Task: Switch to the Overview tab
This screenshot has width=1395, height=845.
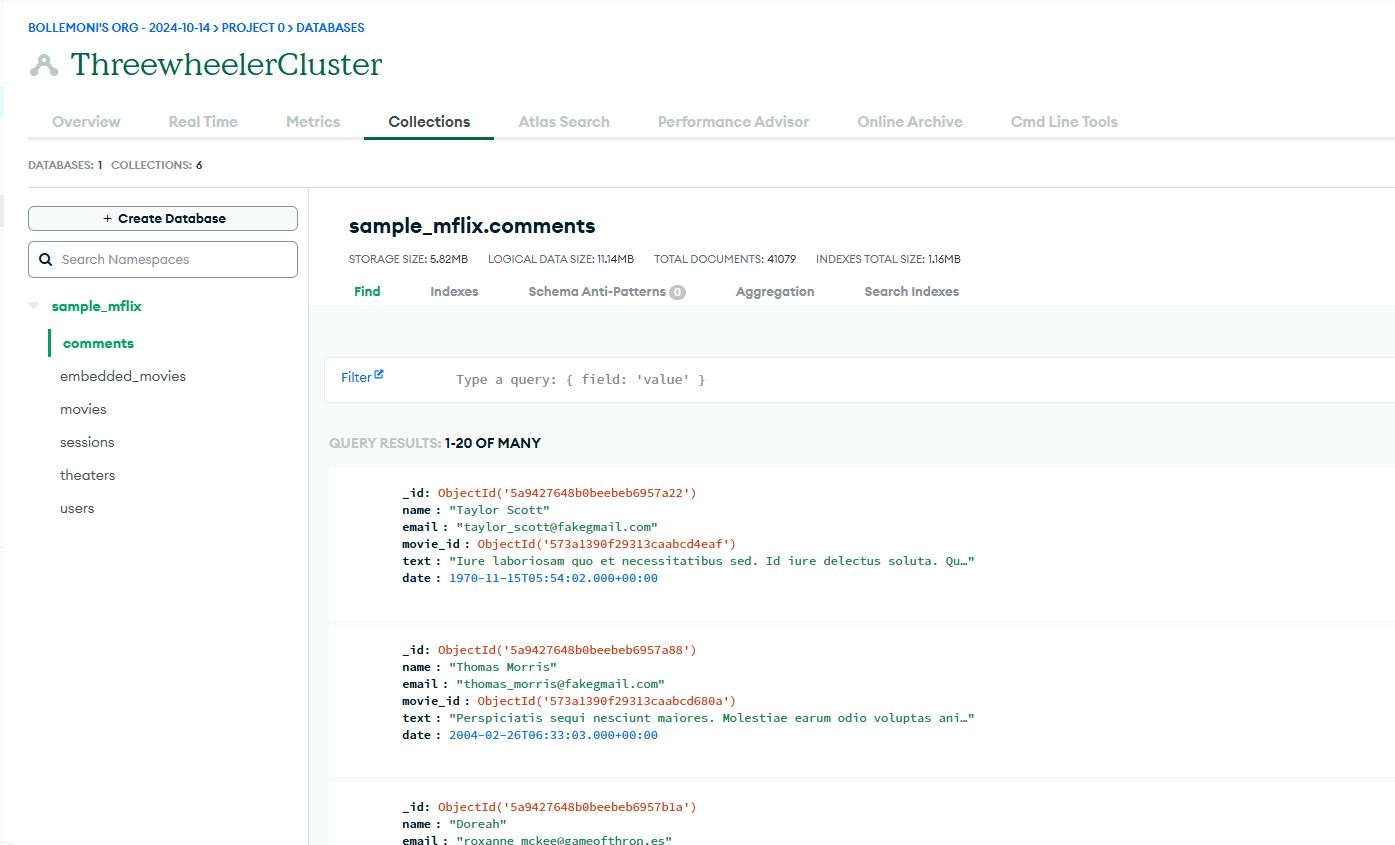Action: pyautogui.click(x=86, y=122)
